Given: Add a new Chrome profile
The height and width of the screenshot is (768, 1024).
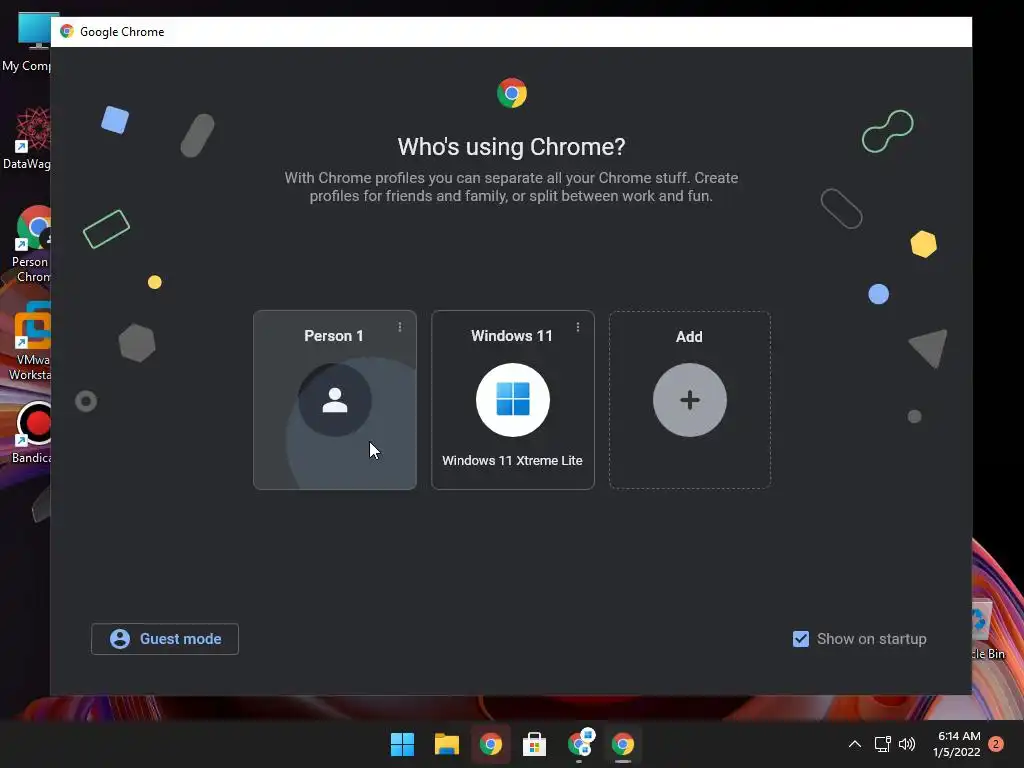Looking at the screenshot, I should click(x=690, y=400).
